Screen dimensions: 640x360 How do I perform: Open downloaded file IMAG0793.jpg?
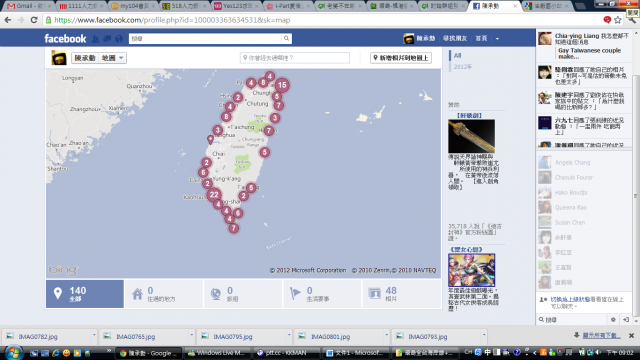pos(428,337)
